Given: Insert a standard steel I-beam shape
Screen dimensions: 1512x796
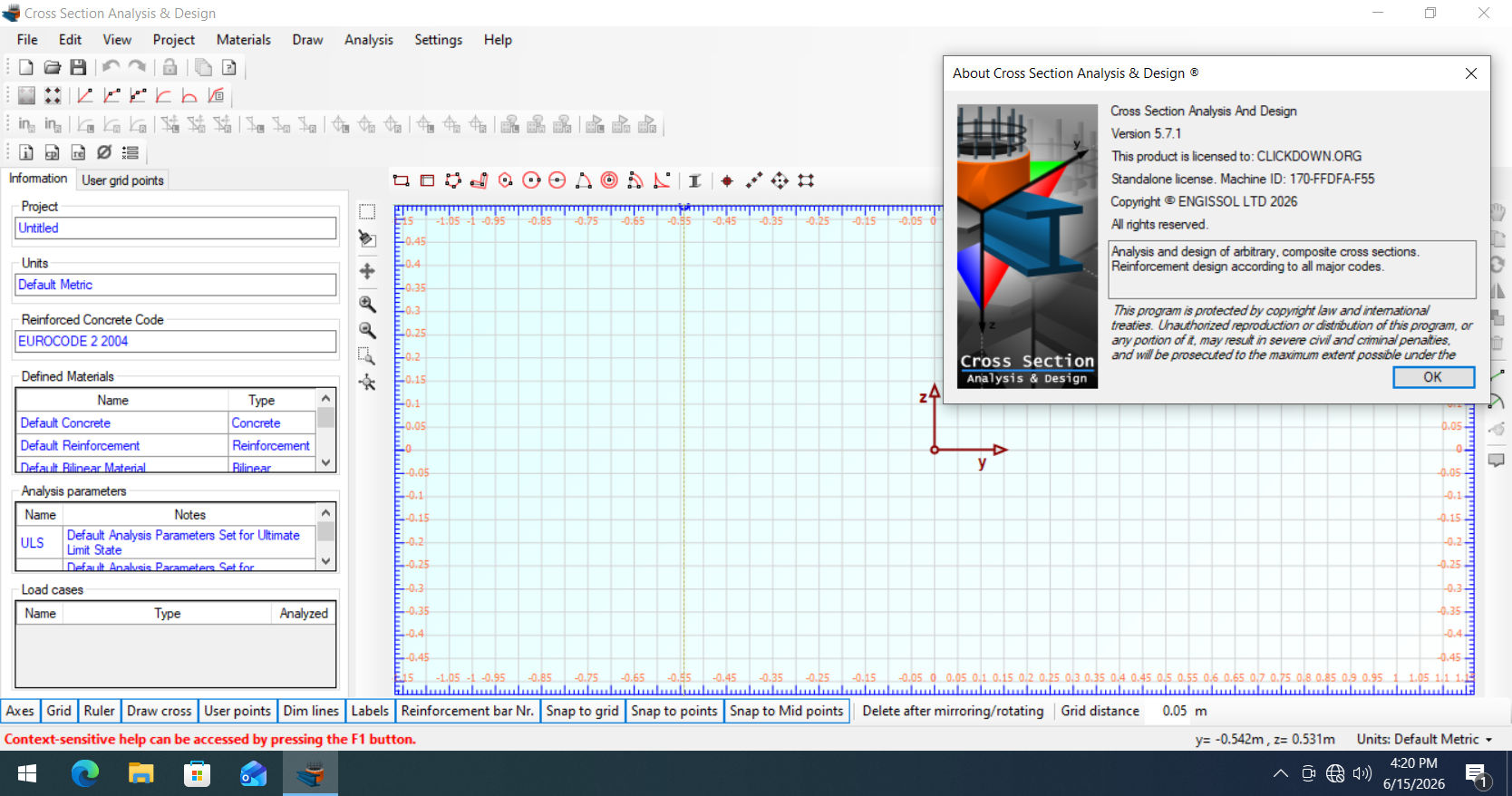Looking at the screenshot, I should tap(694, 180).
